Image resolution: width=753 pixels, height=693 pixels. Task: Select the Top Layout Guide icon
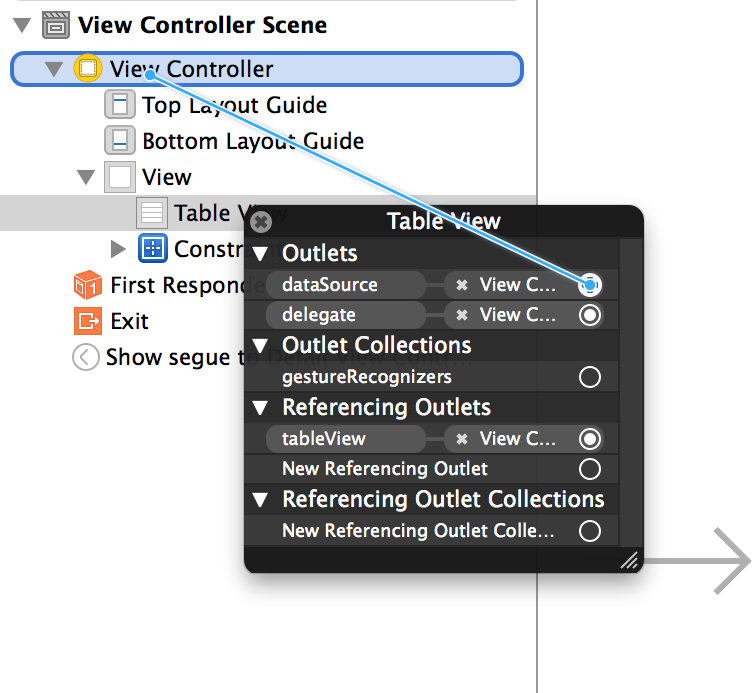(x=120, y=105)
